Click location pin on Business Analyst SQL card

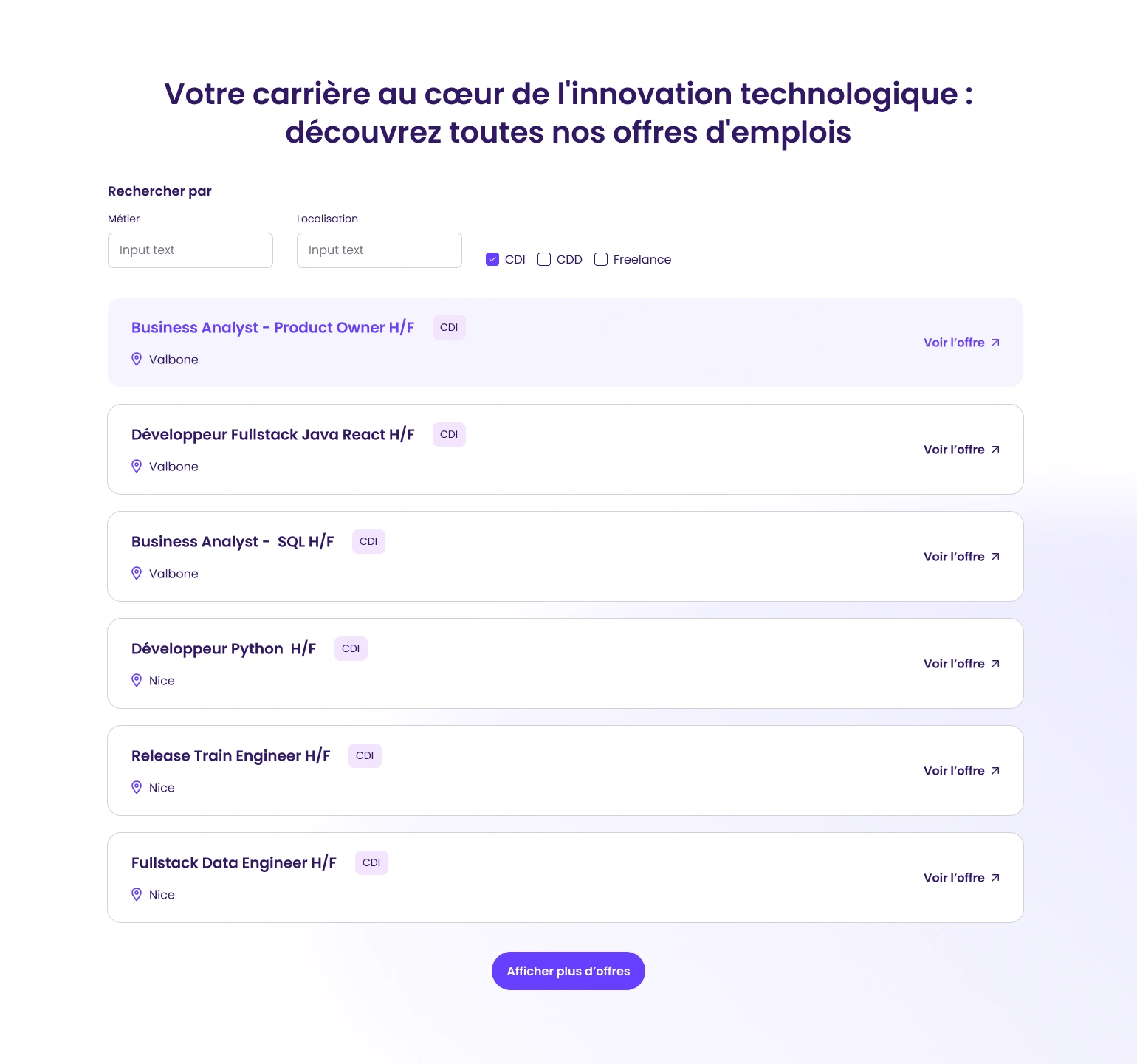click(x=137, y=573)
